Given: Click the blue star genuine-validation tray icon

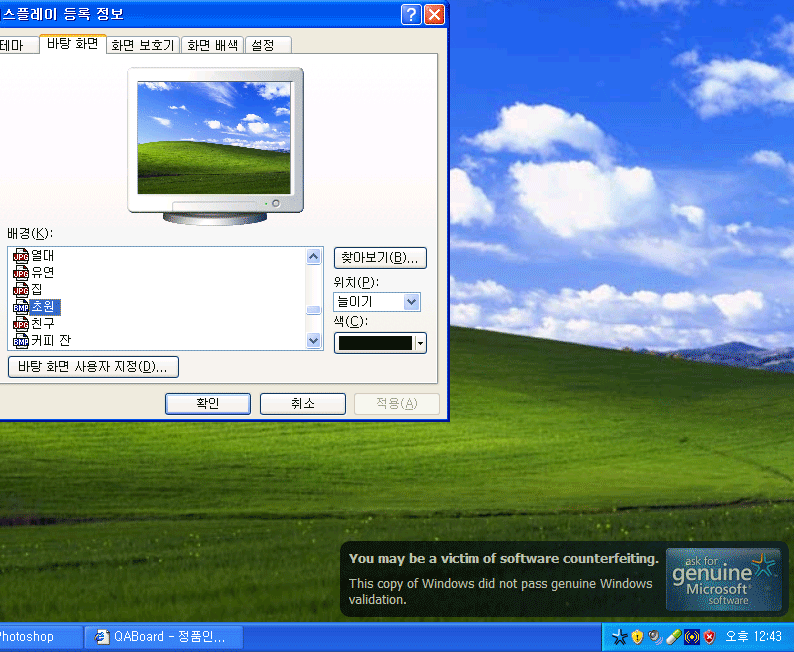Looking at the screenshot, I should coord(619,637).
